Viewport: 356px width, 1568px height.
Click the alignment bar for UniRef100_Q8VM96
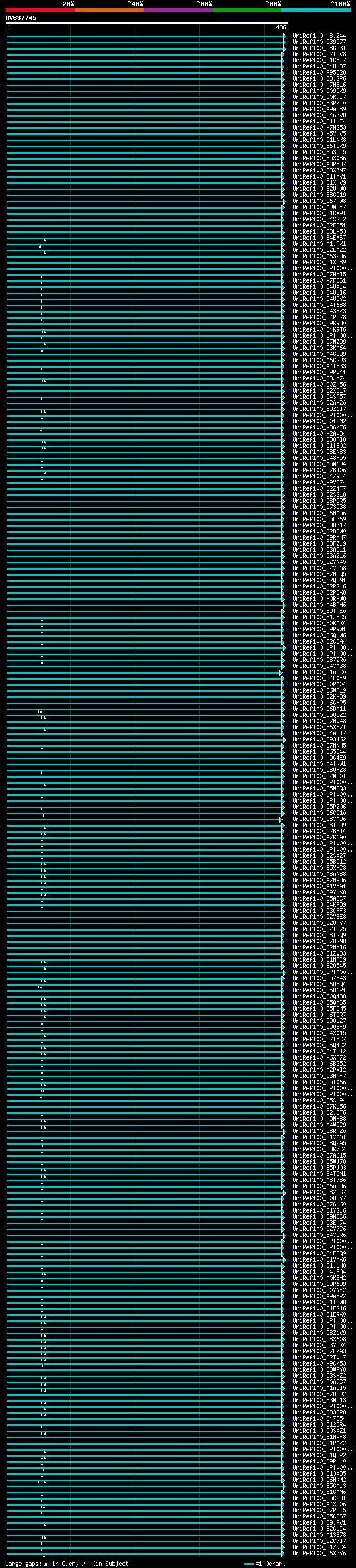point(144,819)
